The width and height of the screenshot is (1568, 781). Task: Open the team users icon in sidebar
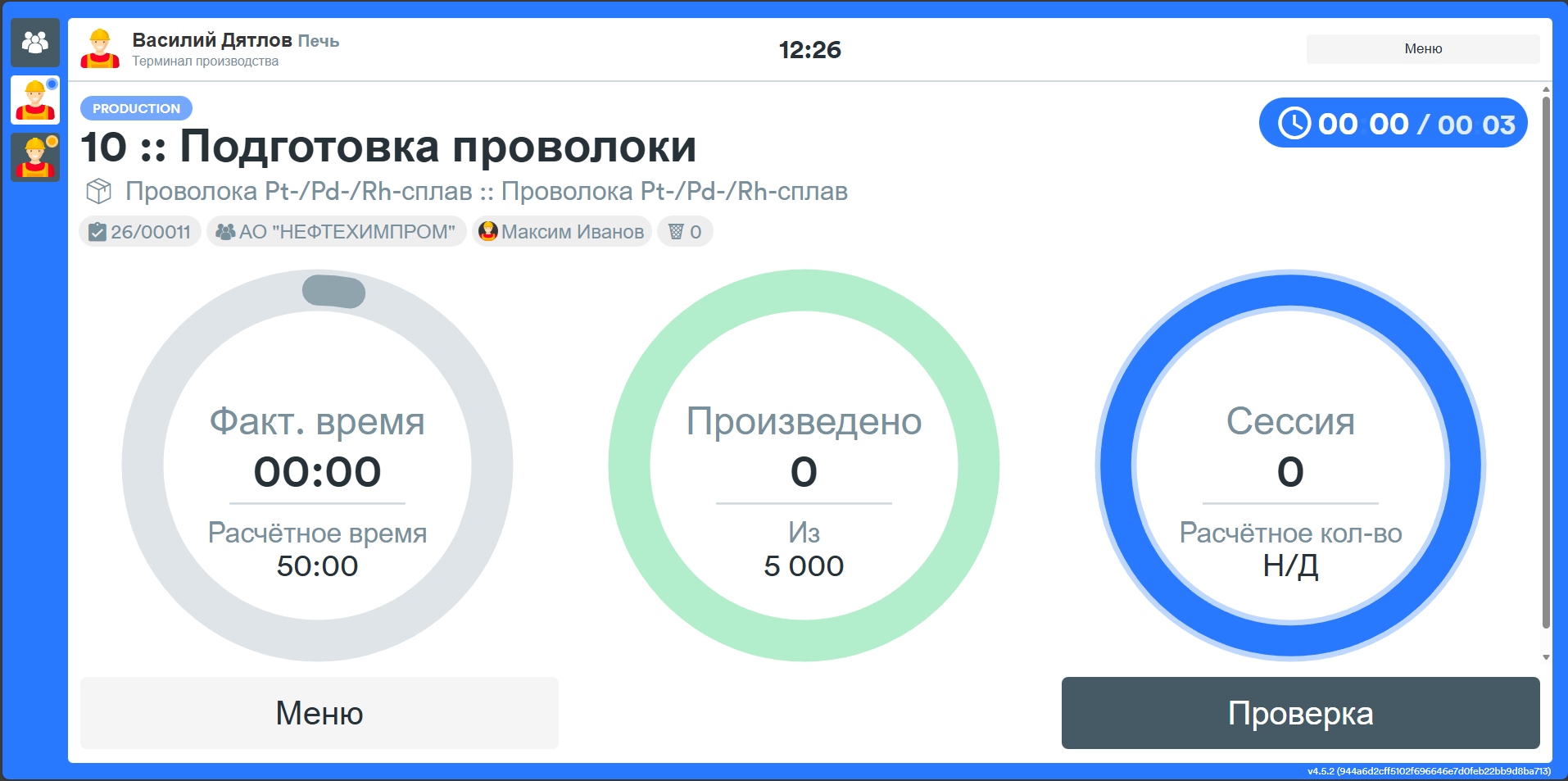(35, 43)
